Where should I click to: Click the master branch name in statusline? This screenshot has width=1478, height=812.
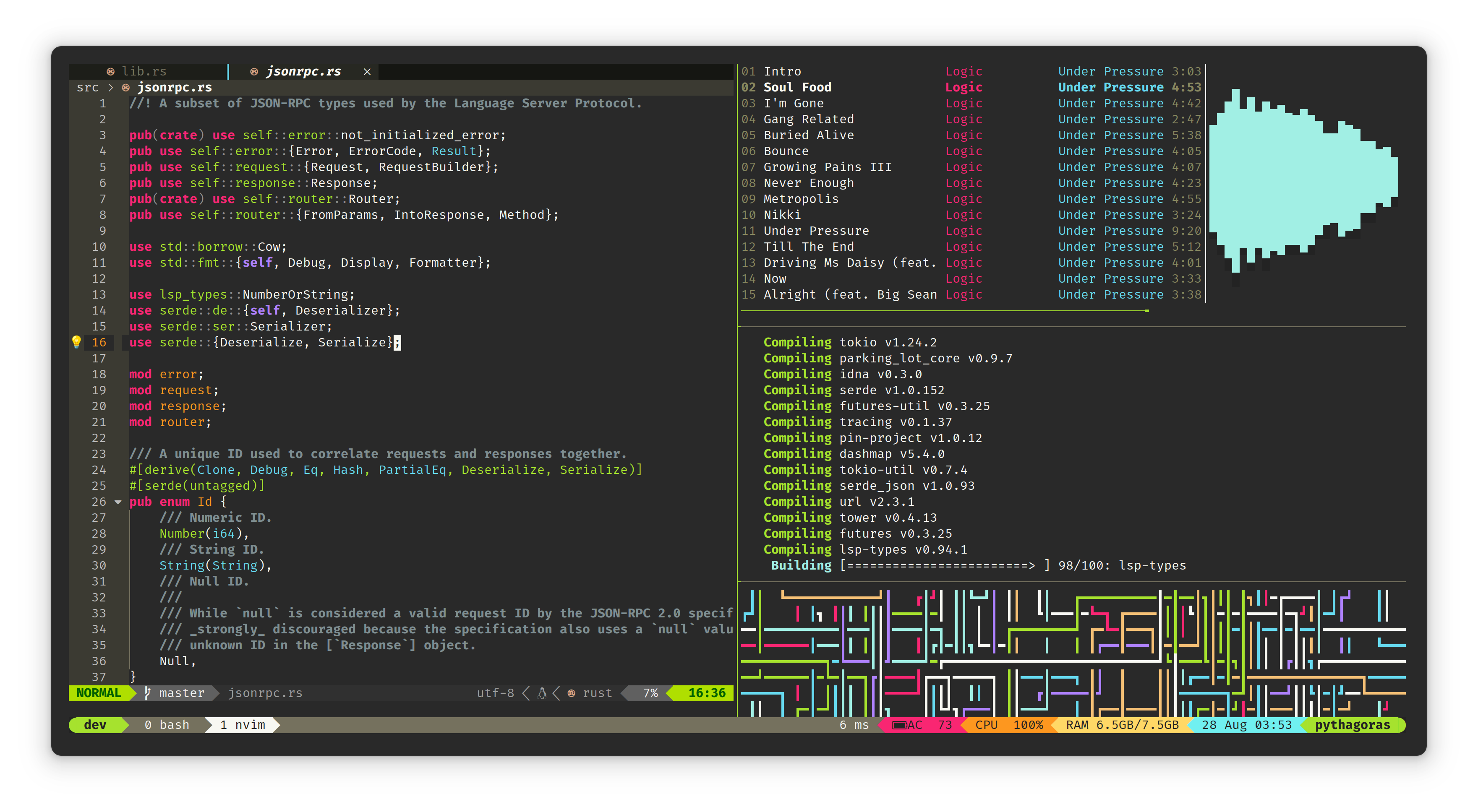tap(181, 693)
